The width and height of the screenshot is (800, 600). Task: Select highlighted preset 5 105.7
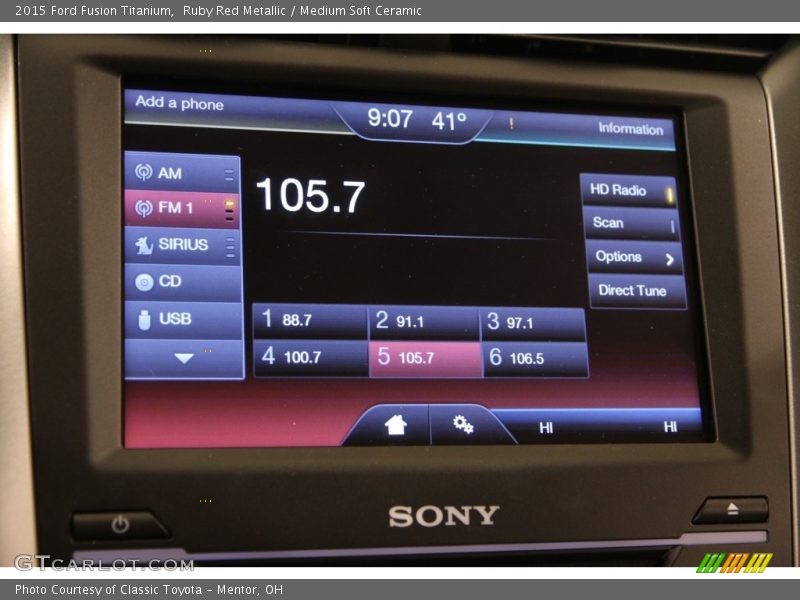click(425, 358)
